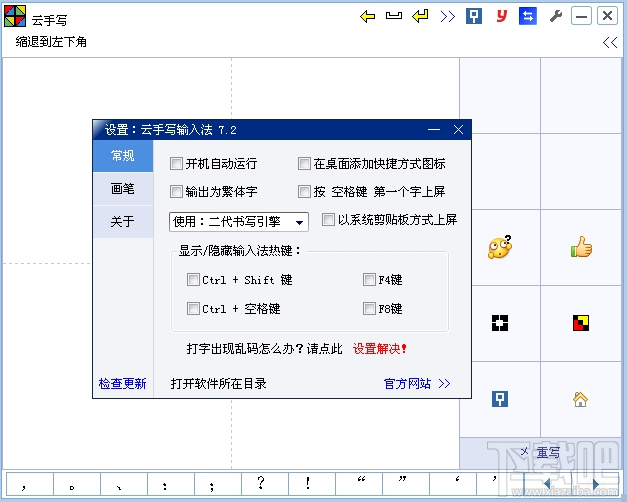This screenshot has height=502, width=627.
Task: Enable Ctrl + 空格键 hotkey checkbox
Action: point(193,308)
